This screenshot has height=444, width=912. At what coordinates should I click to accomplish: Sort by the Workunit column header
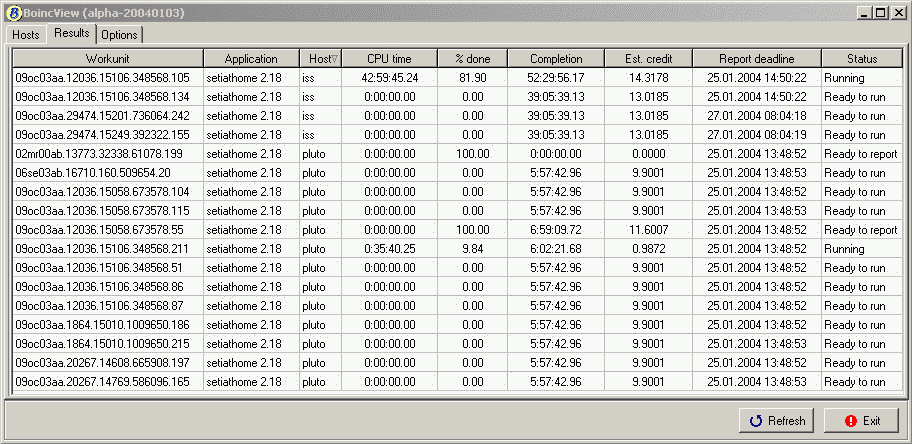point(106,59)
